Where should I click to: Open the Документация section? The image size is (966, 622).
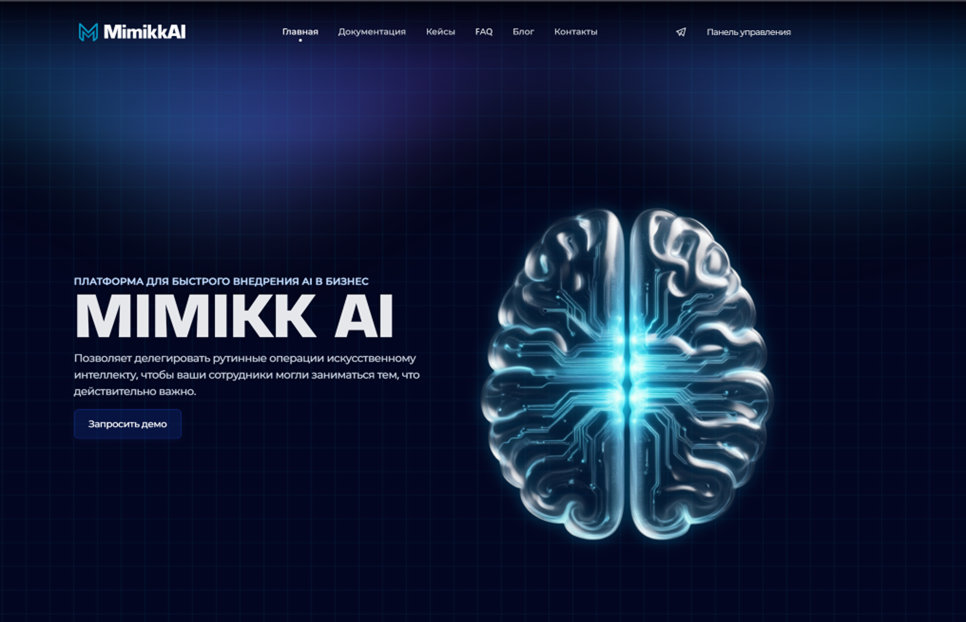point(372,31)
